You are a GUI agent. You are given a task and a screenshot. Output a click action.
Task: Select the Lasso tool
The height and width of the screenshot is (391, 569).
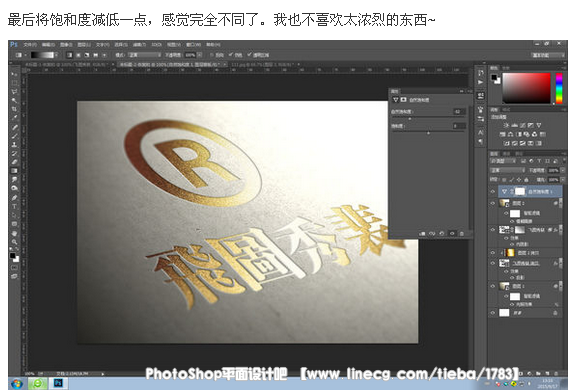[x=14, y=91]
